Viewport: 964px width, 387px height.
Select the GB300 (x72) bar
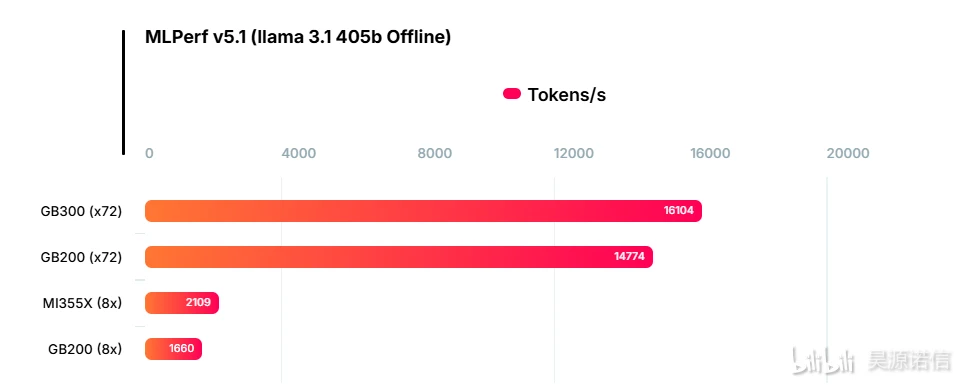pyautogui.click(x=424, y=210)
